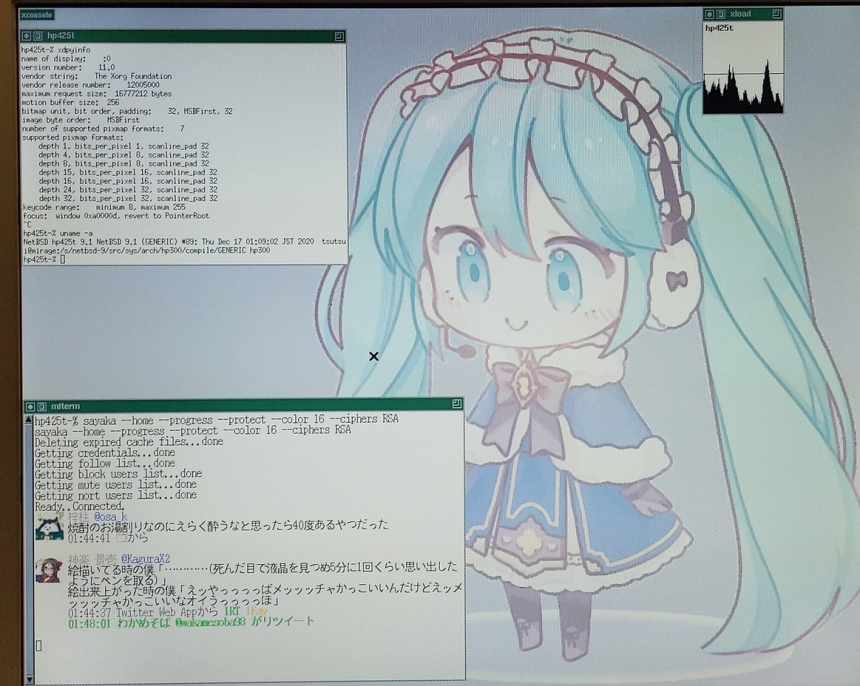Viewport: 860px width, 686px height.
Task: Click the mlterm vertical scrollbar track
Action: pyautogui.click(x=29, y=548)
